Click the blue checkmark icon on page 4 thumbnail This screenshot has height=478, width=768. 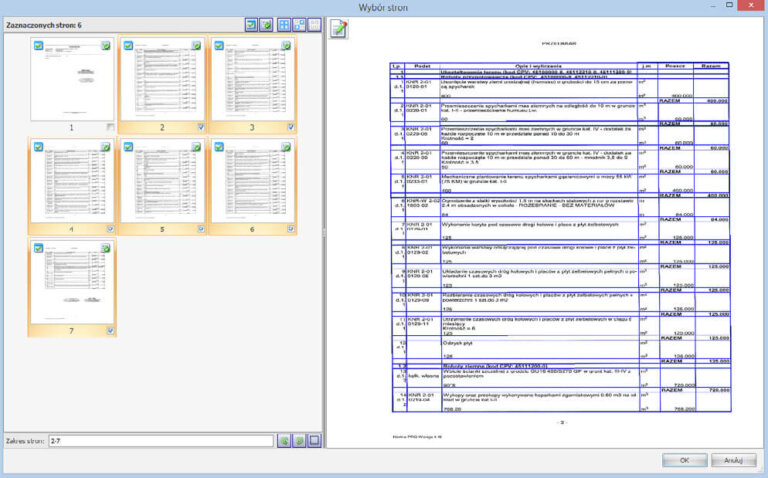point(38,147)
